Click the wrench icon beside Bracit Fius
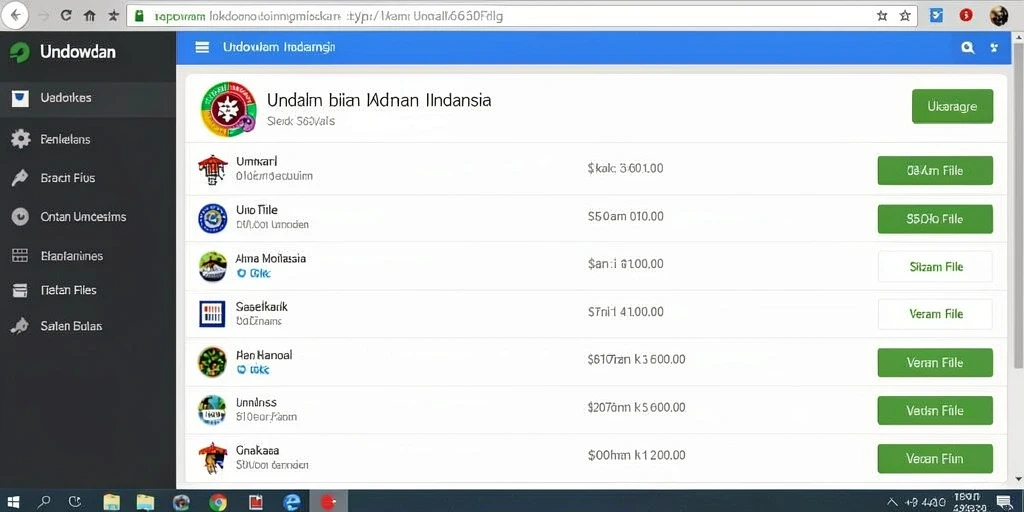This screenshot has height=512, width=1024. point(20,178)
